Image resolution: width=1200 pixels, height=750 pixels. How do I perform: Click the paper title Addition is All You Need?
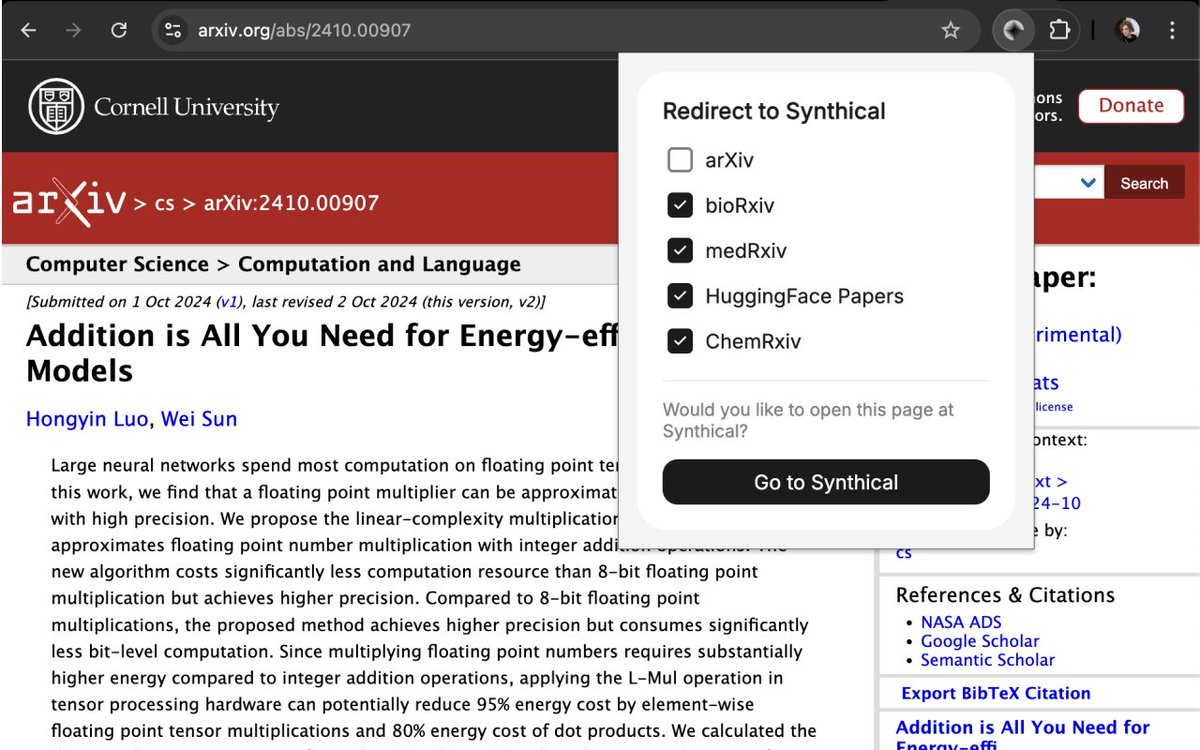click(320, 352)
